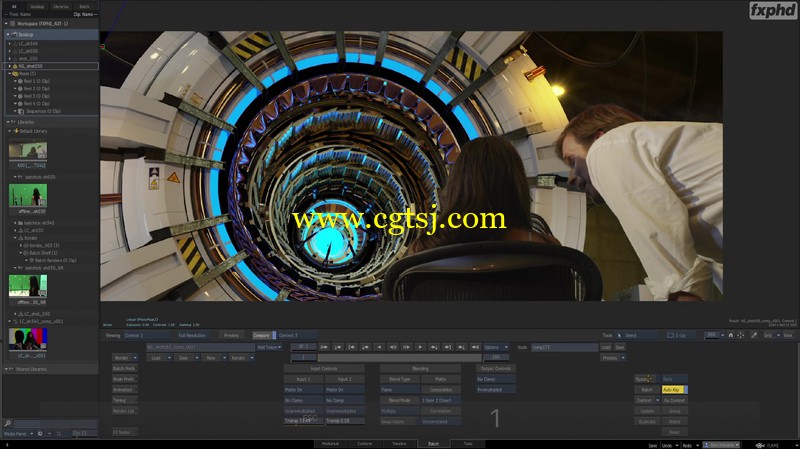Screen dimensions: 800x449
Task: Click the 1-Up viewport layout icon
Action: [670, 335]
